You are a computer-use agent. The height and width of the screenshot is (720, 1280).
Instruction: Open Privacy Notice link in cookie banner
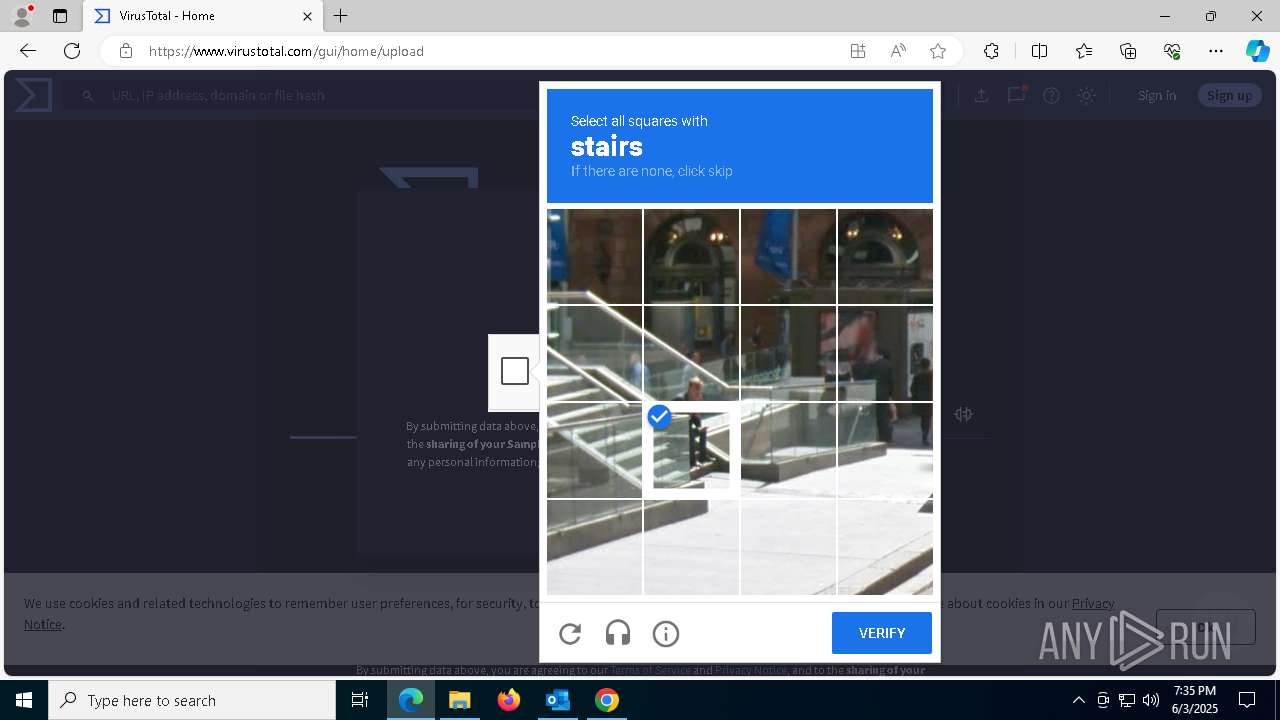pyautogui.click(x=1093, y=603)
